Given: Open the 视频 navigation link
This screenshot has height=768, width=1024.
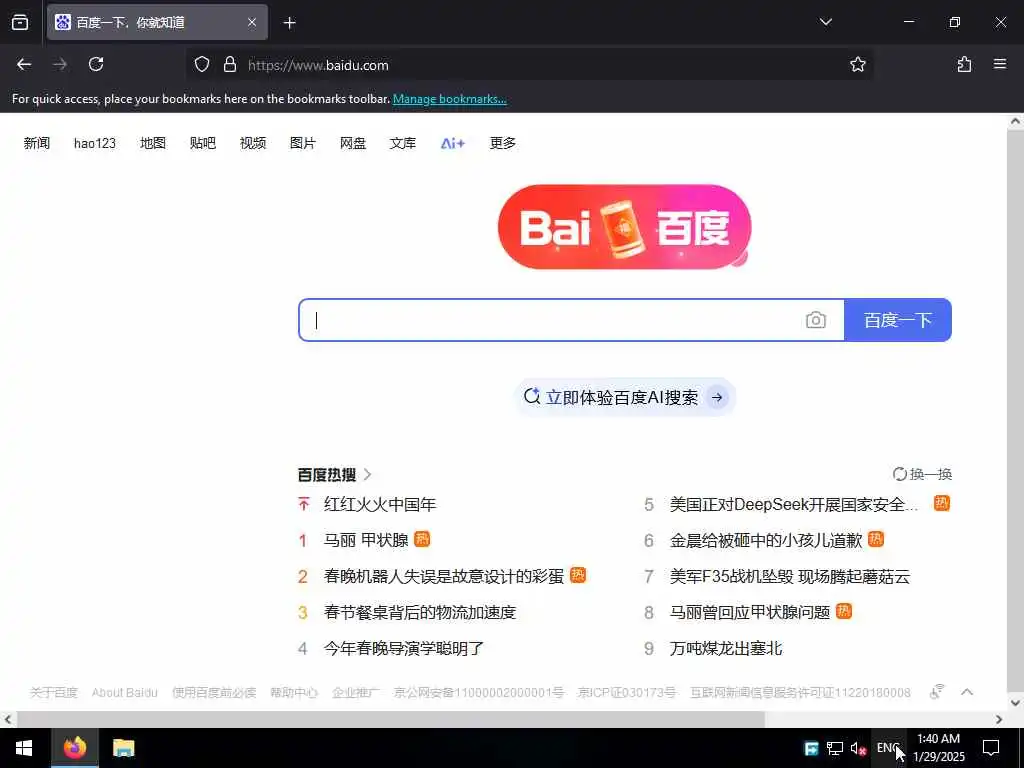Looking at the screenshot, I should 253,143.
